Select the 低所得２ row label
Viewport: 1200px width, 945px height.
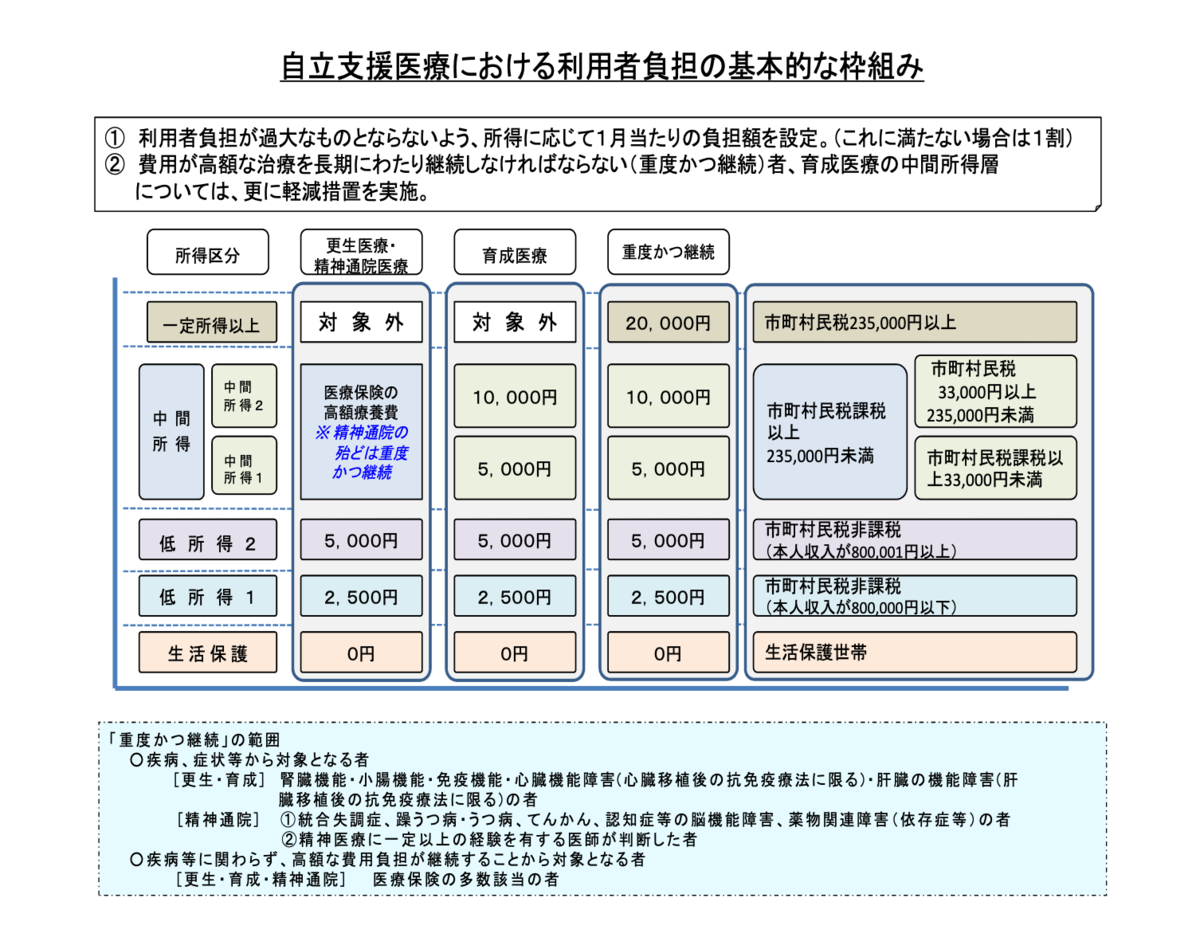(x=208, y=540)
